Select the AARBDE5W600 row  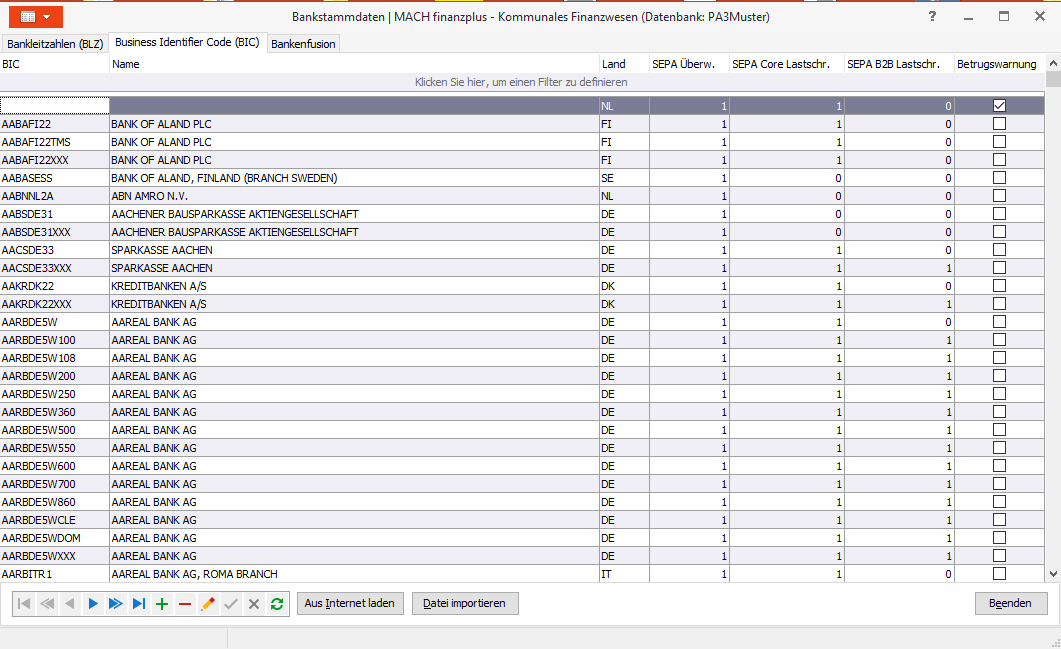point(522,466)
